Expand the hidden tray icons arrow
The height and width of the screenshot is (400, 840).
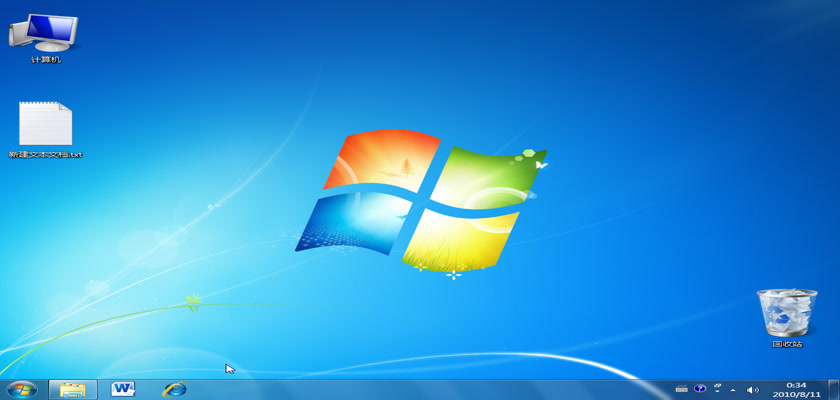(734, 389)
